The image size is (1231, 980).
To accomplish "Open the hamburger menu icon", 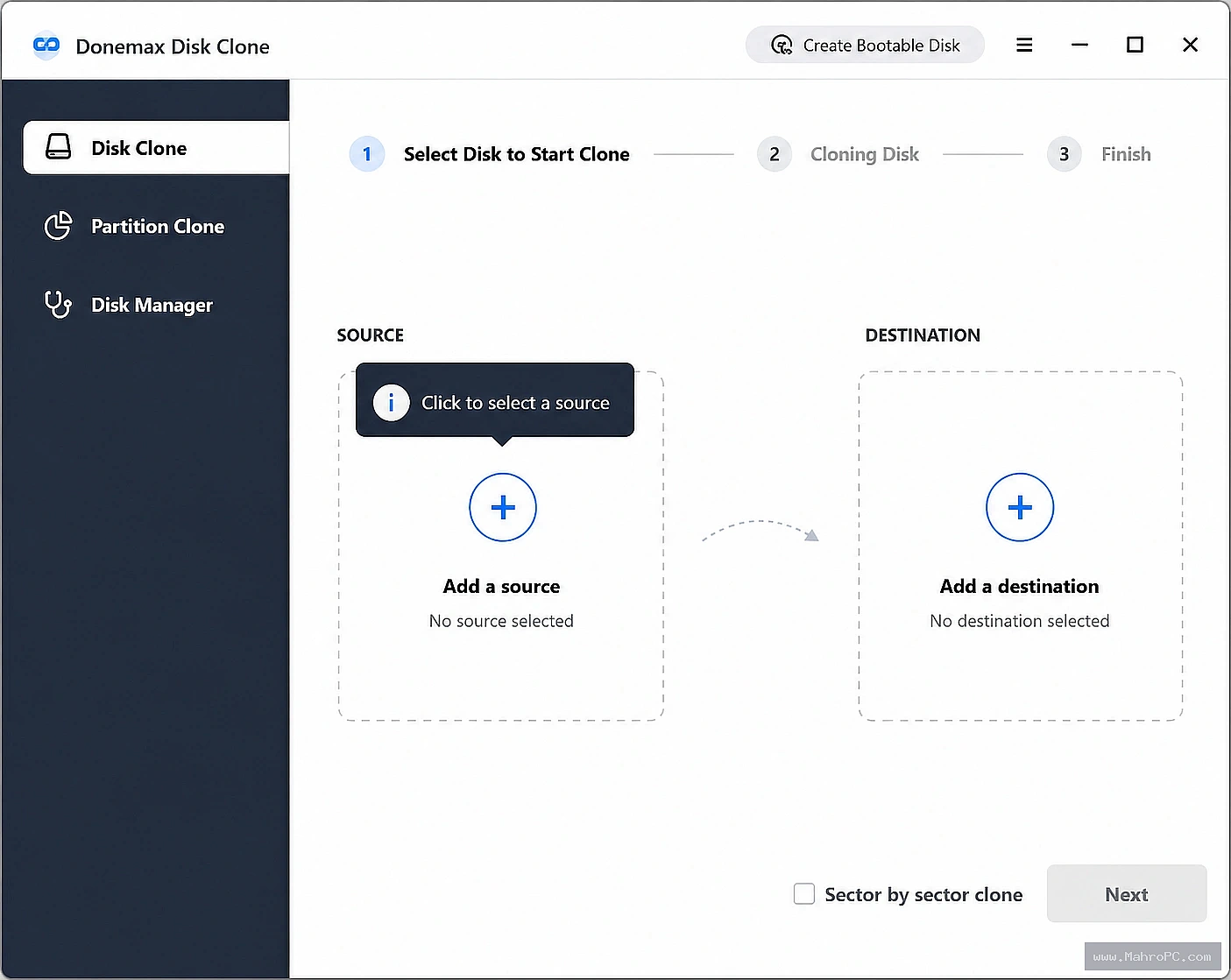I will click(x=1023, y=45).
